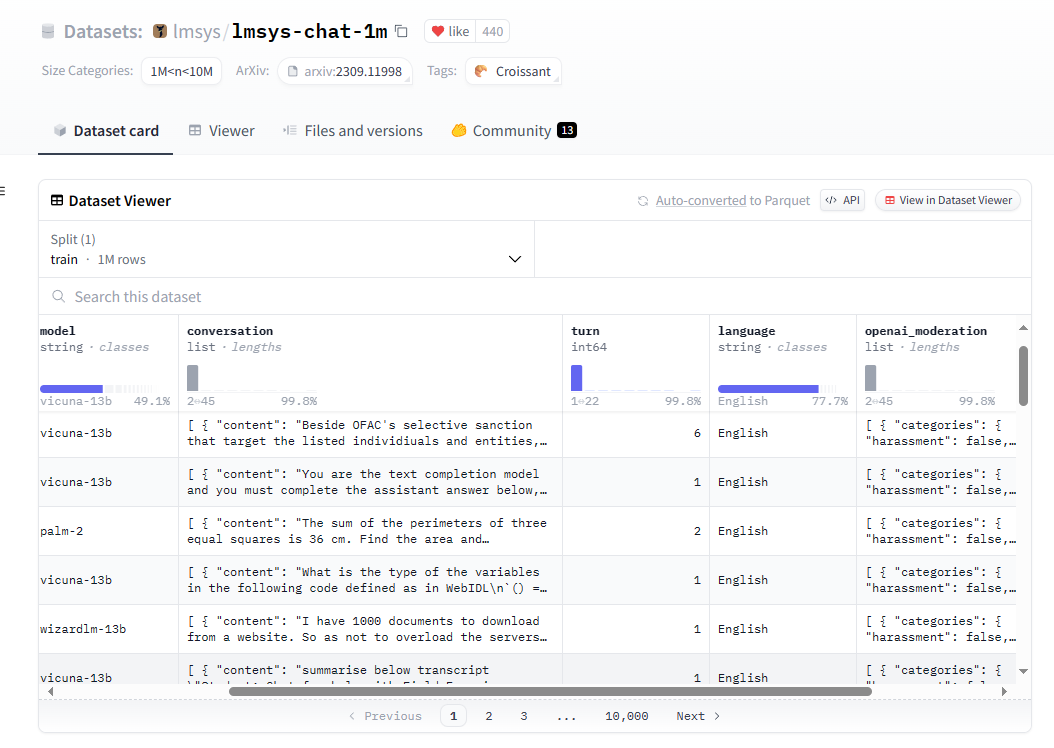Image resolution: width=1054 pixels, height=748 pixels.
Task: Click the turn value 6 cell
Action: [x=636, y=433]
